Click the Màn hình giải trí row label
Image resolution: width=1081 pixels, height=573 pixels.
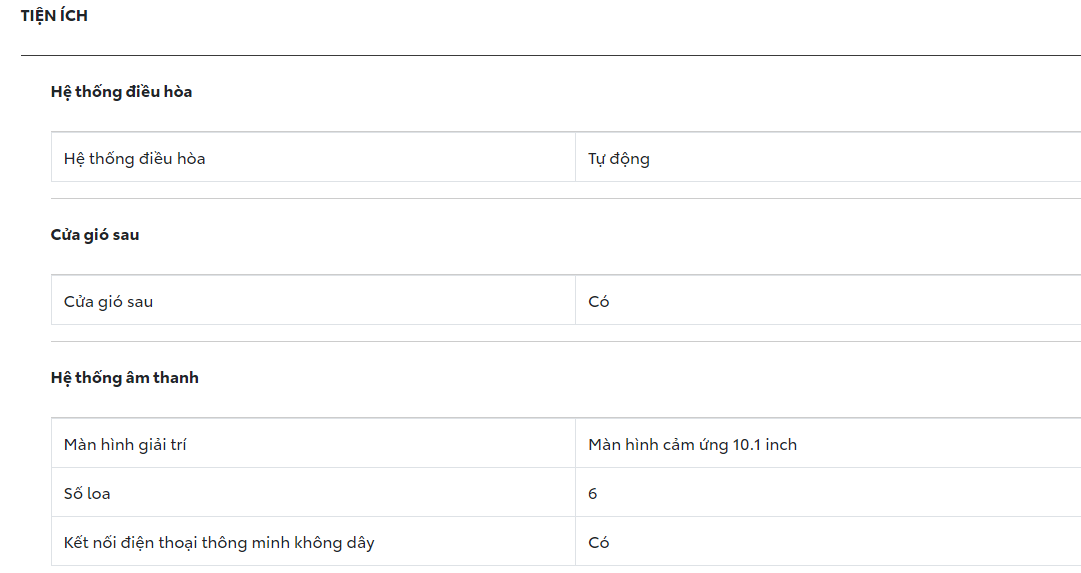point(125,445)
